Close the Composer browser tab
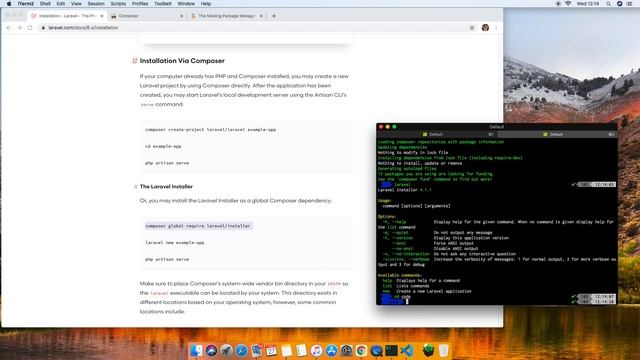Screen dimensions: 640x360 (x=182, y=16)
